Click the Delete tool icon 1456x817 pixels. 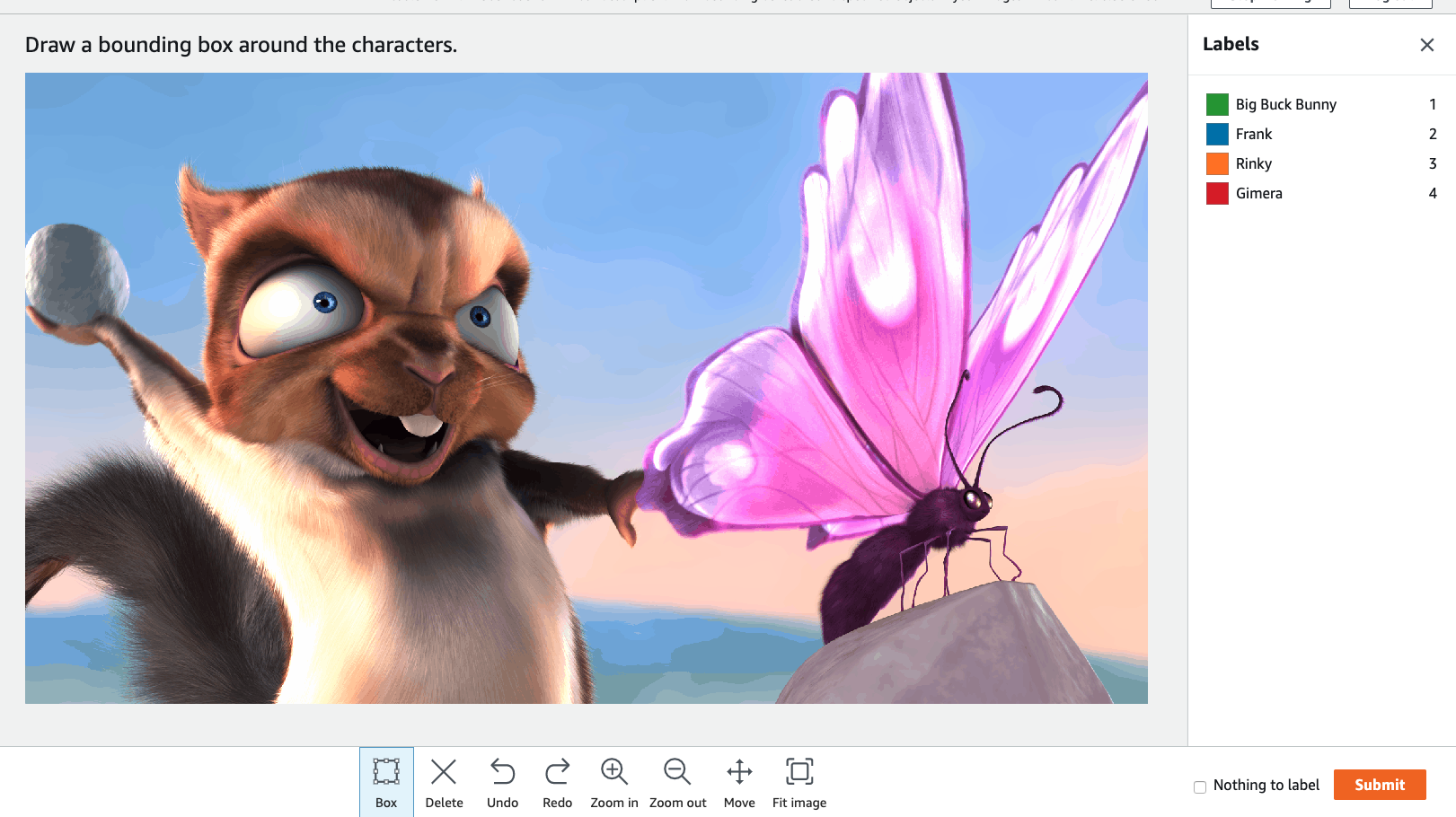coord(444,782)
